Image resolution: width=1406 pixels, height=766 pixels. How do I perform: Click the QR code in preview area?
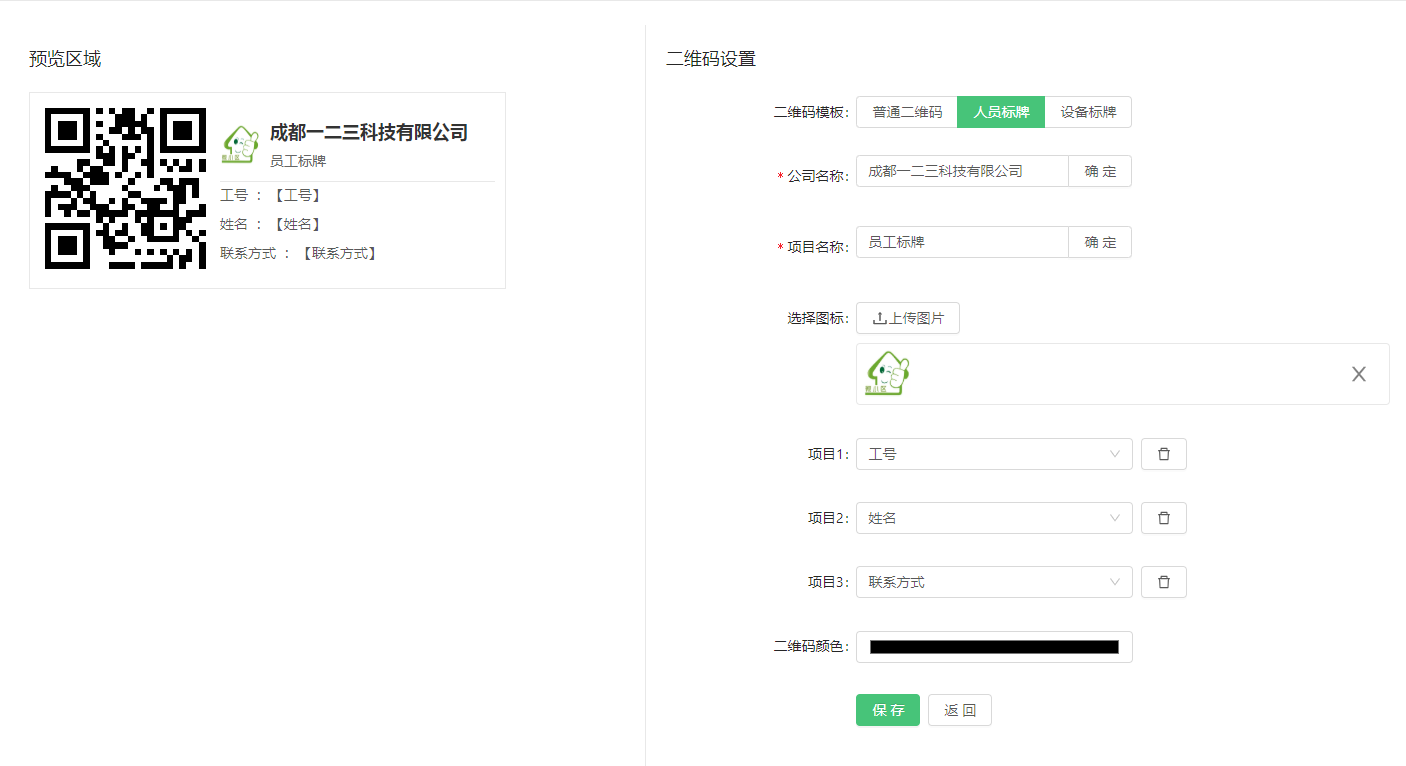(x=126, y=189)
